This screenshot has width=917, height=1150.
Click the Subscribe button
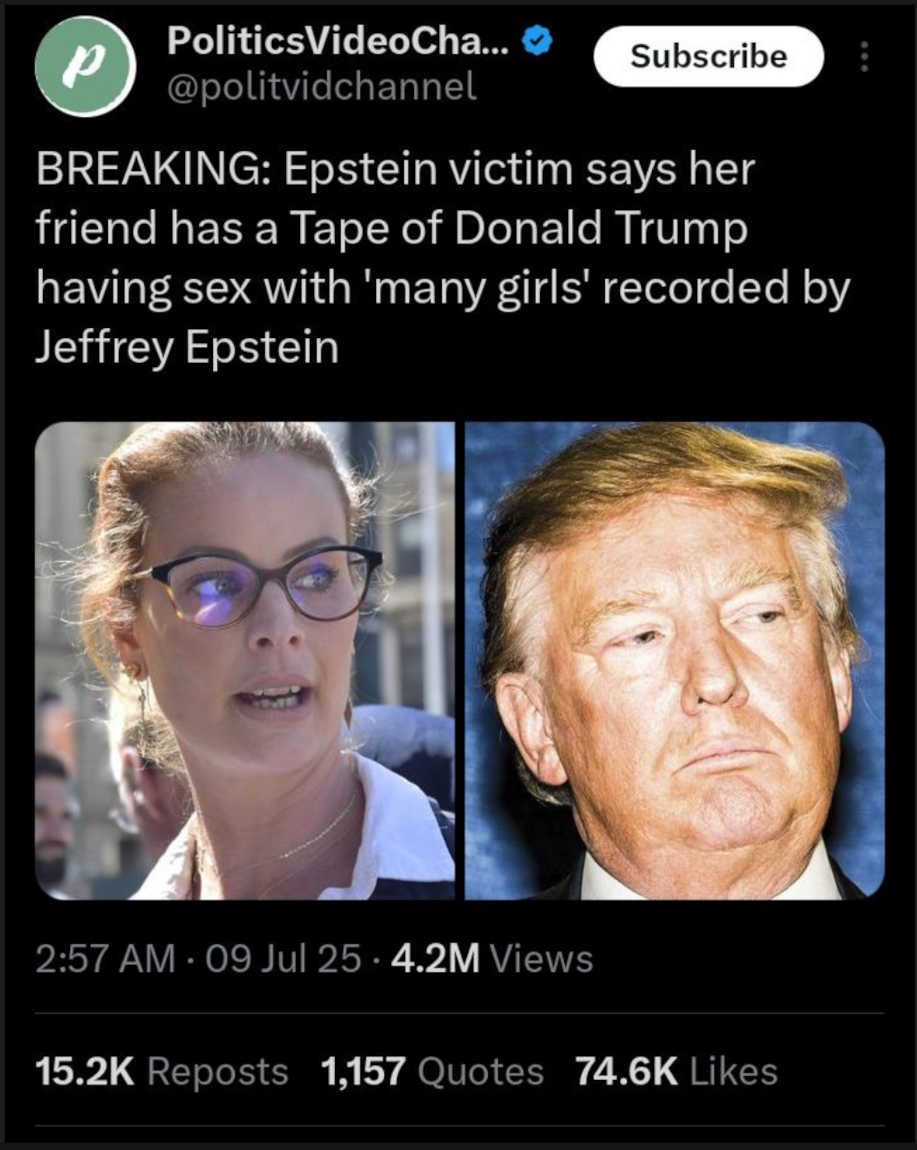coord(709,56)
